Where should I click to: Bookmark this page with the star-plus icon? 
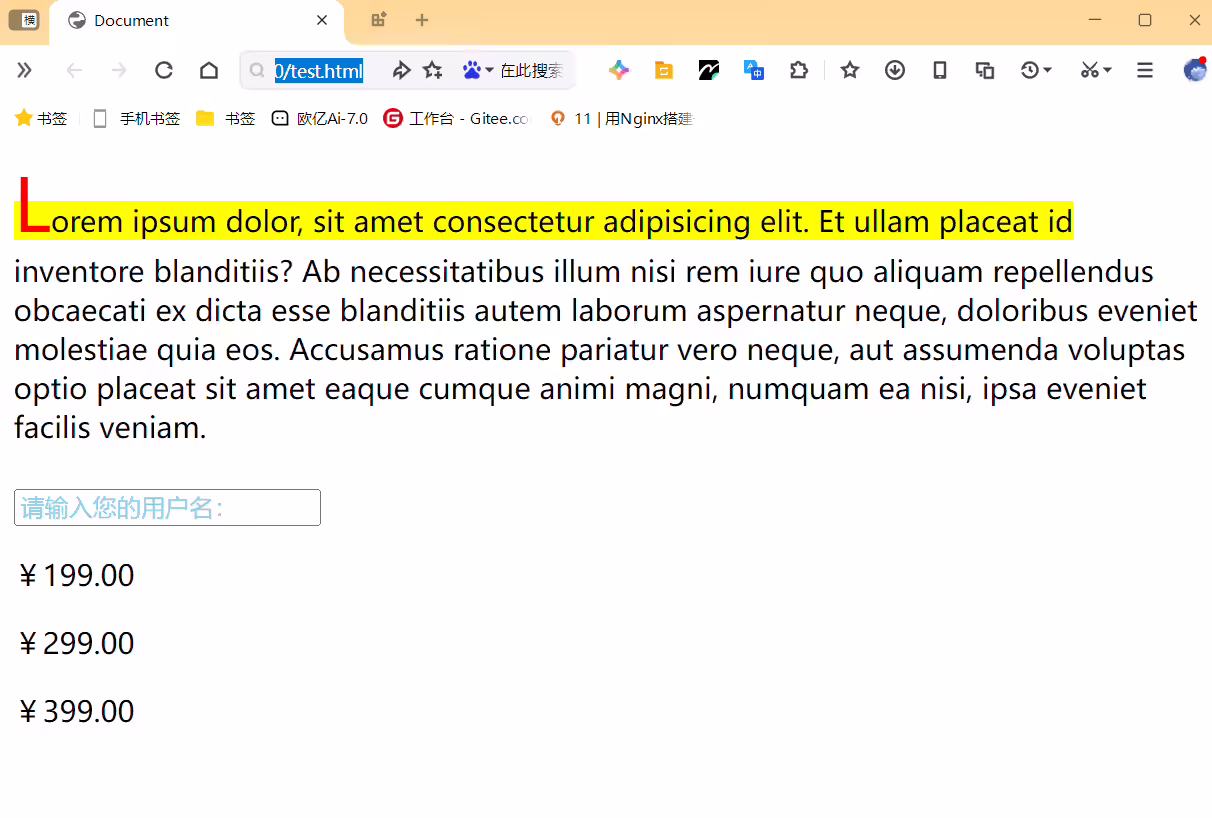[433, 70]
